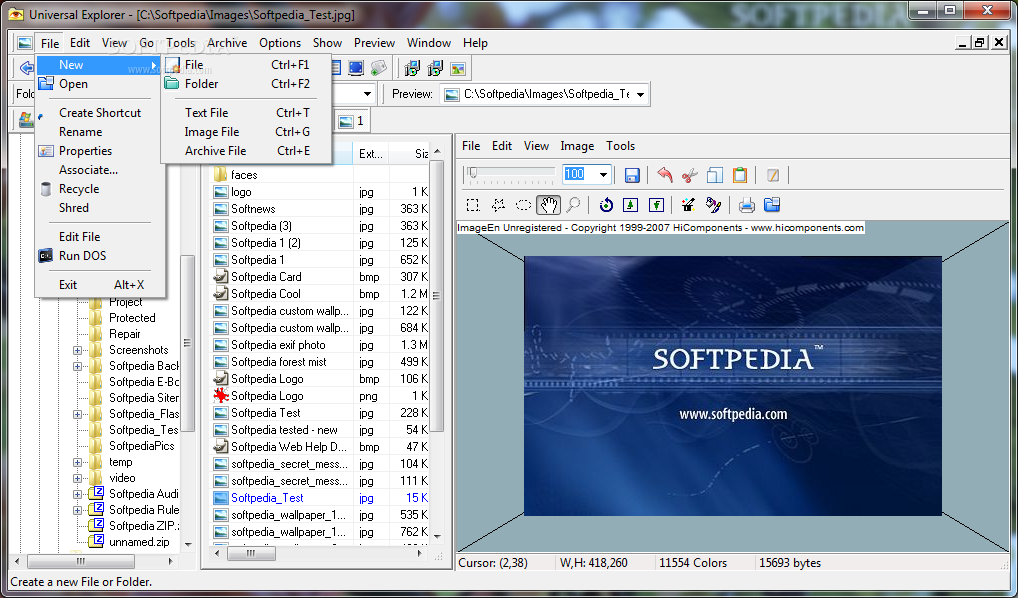Viewport: 1018px width, 598px height.
Task: Select the polygon lasso selection tool
Action: [498, 205]
